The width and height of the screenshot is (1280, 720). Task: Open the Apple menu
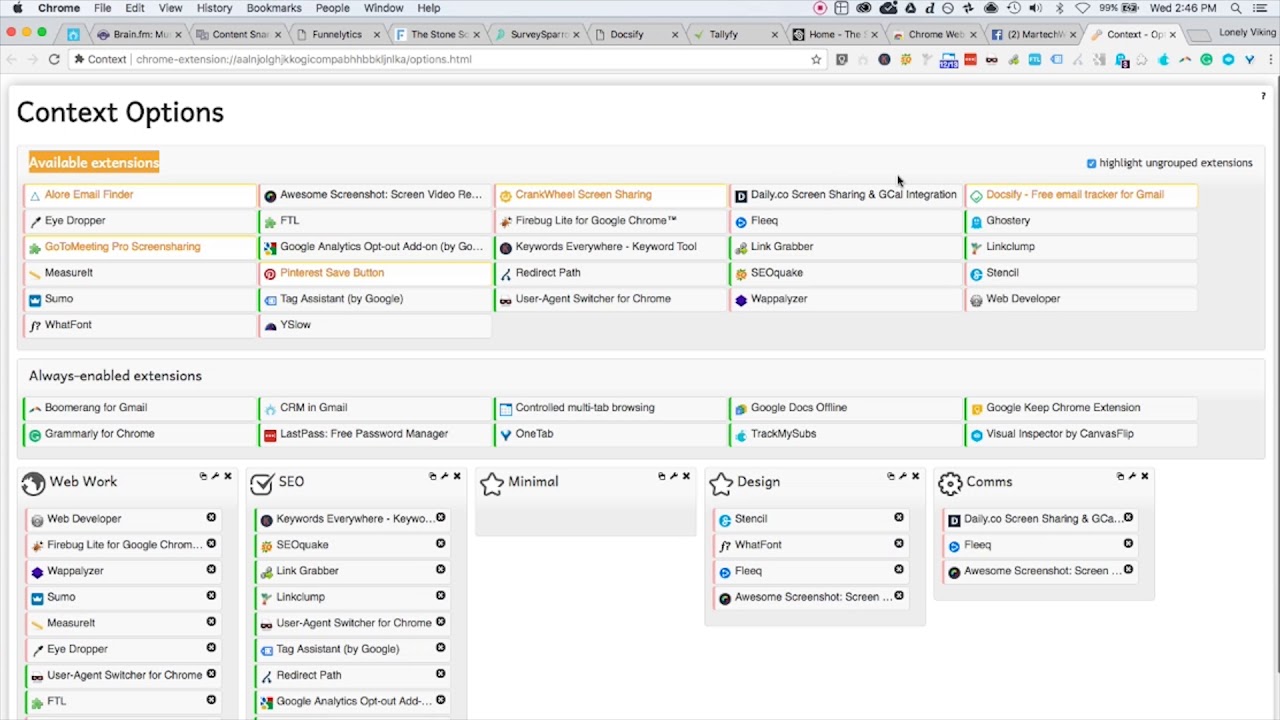point(17,8)
